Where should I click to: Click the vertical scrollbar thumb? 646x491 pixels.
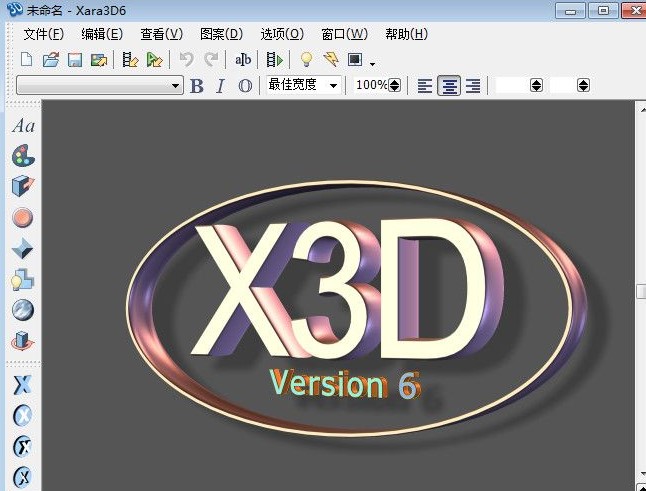click(x=641, y=291)
